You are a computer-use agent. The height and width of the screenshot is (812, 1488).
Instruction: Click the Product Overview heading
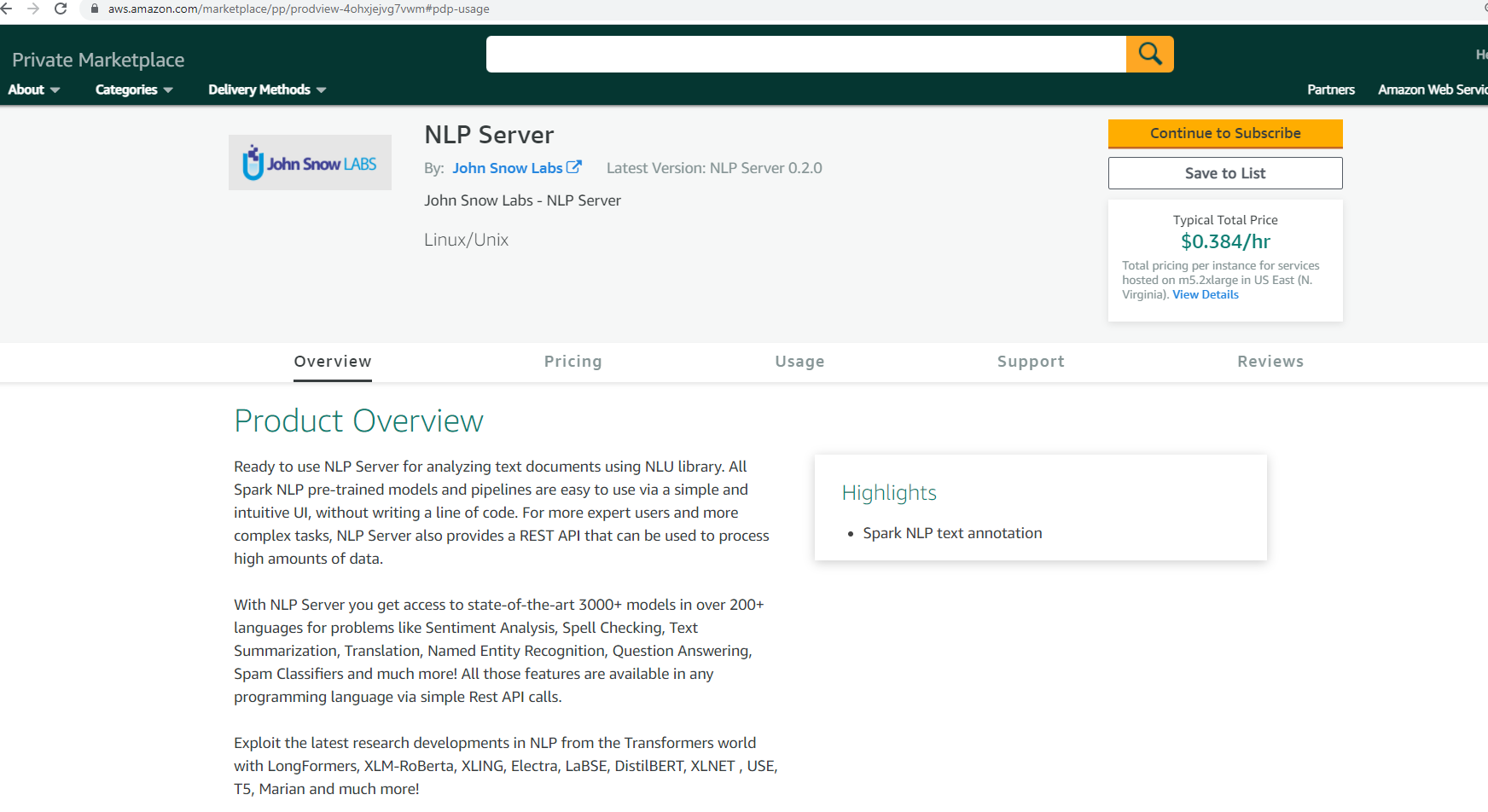click(x=358, y=420)
